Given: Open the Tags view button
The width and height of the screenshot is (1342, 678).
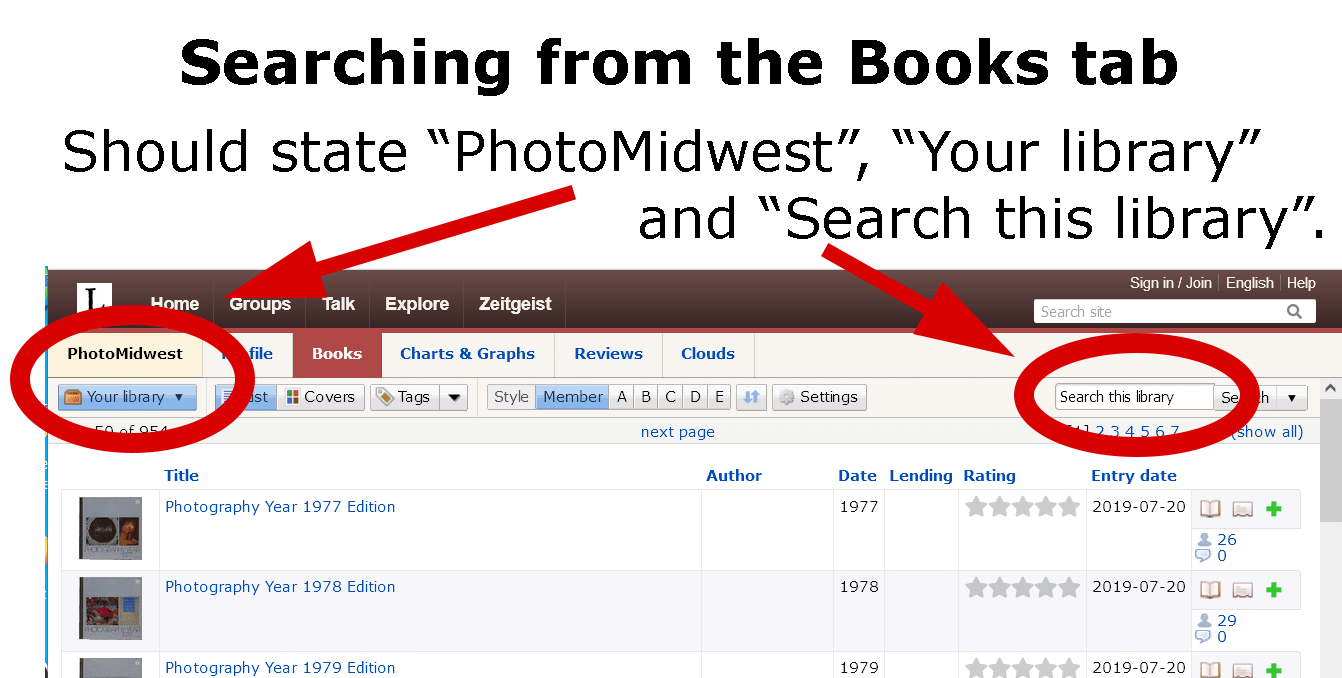Looking at the screenshot, I should coord(403,397).
